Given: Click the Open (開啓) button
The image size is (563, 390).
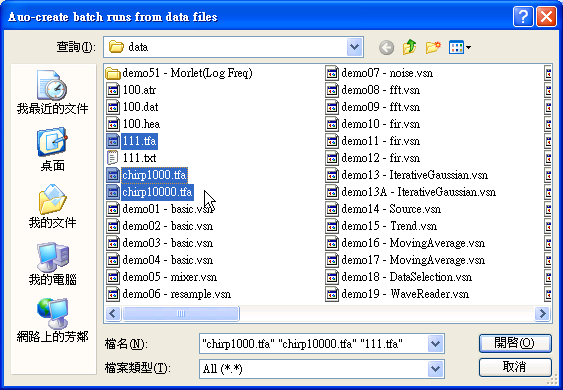Looking at the screenshot, I should click(515, 344).
